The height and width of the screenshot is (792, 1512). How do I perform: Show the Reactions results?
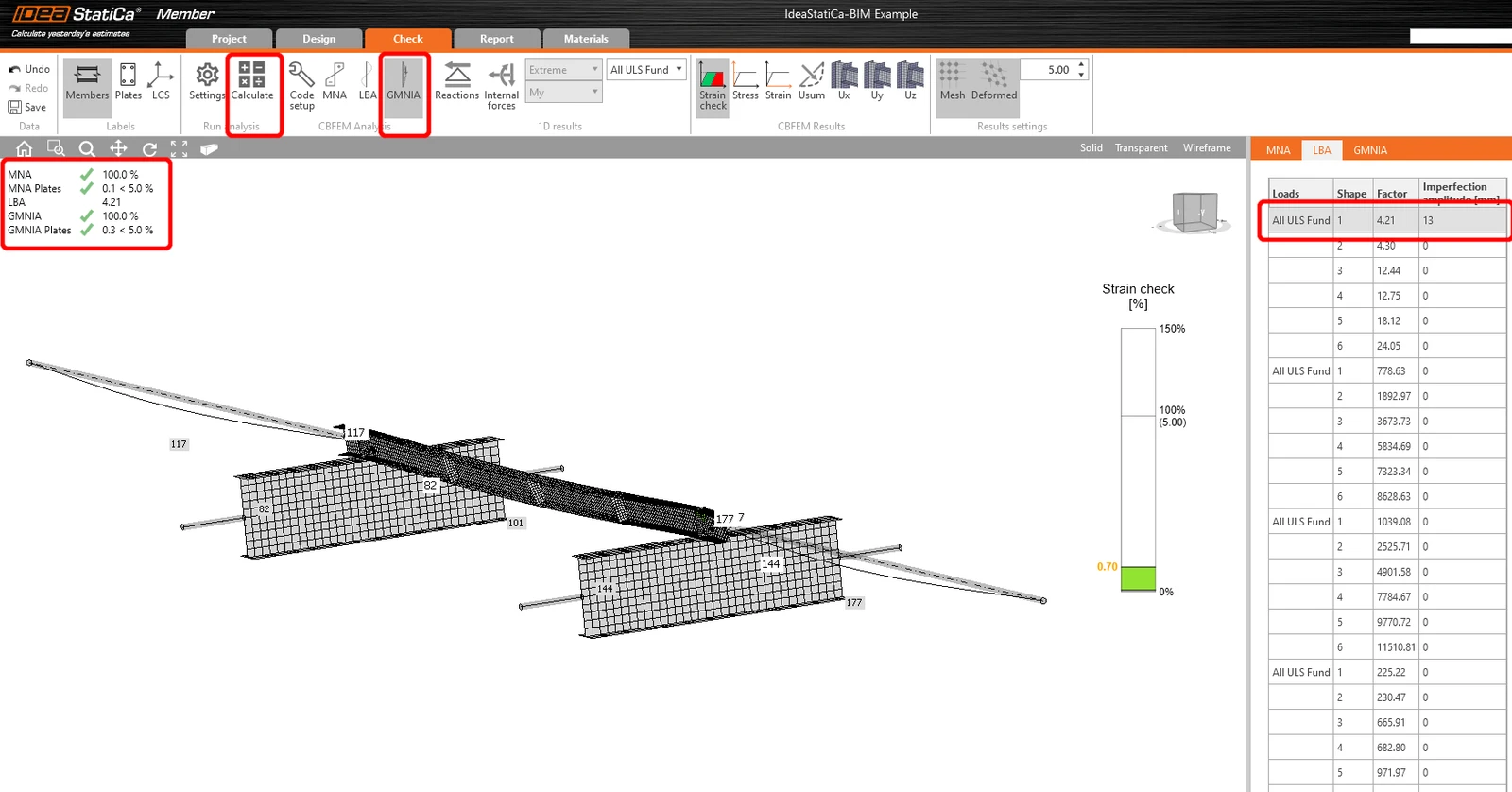(457, 82)
